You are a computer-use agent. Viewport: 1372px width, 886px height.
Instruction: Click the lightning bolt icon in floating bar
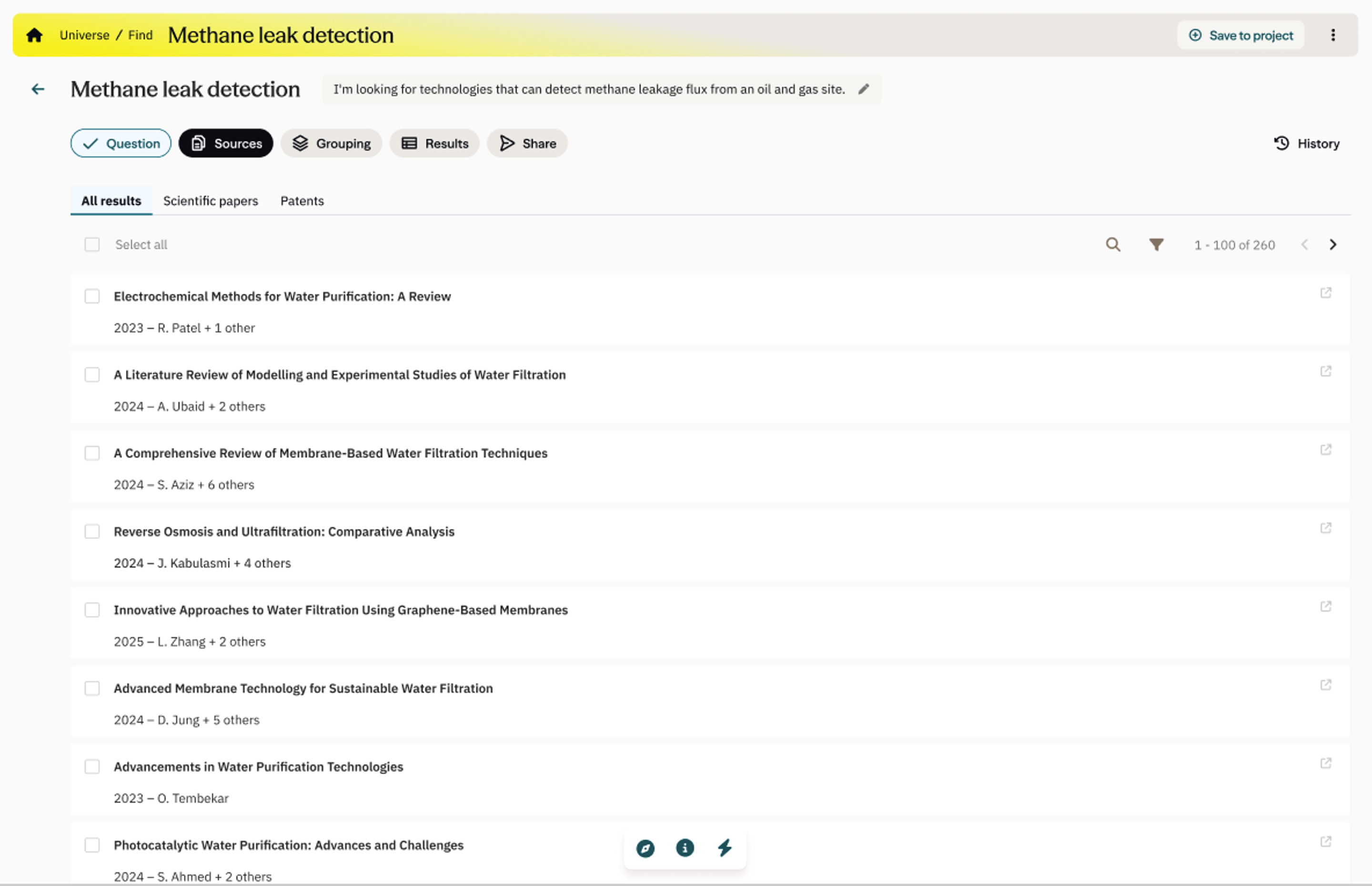724,847
